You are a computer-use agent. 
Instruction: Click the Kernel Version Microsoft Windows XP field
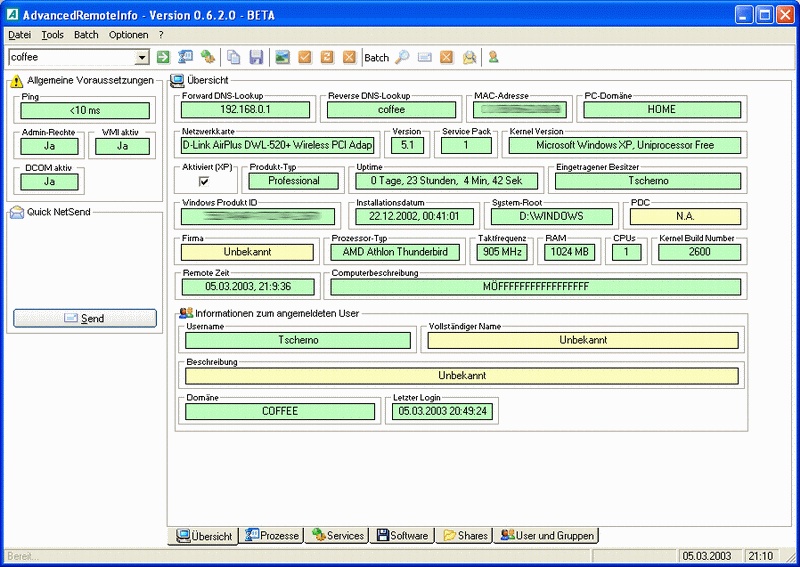tap(624, 145)
